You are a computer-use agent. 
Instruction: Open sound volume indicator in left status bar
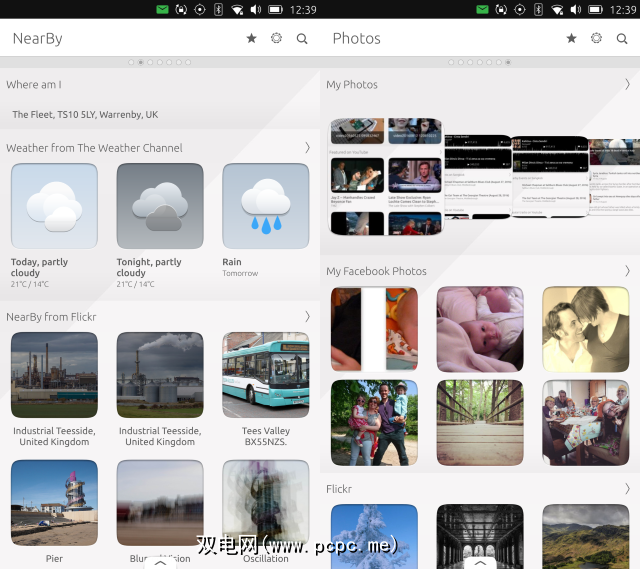tap(256, 9)
